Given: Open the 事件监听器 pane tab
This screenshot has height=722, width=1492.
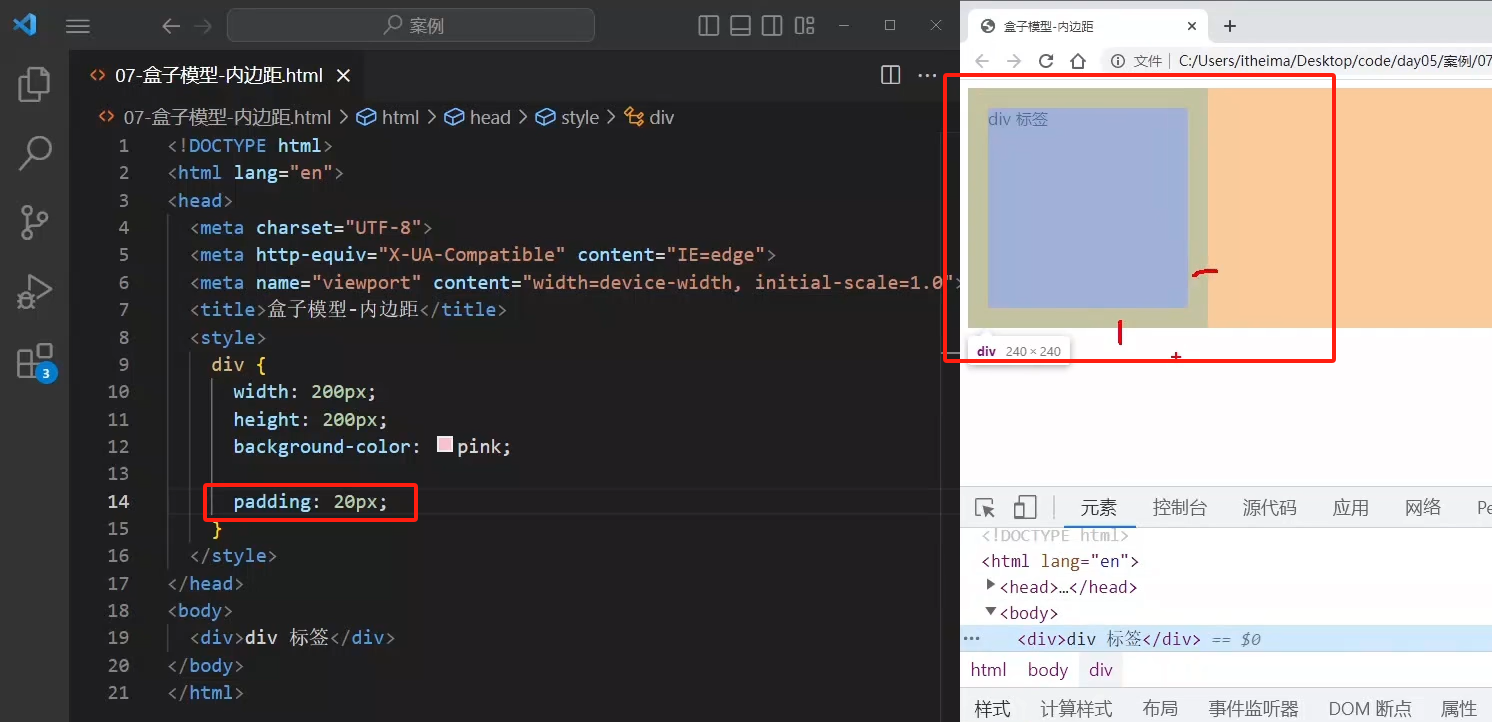Looking at the screenshot, I should [1253, 708].
